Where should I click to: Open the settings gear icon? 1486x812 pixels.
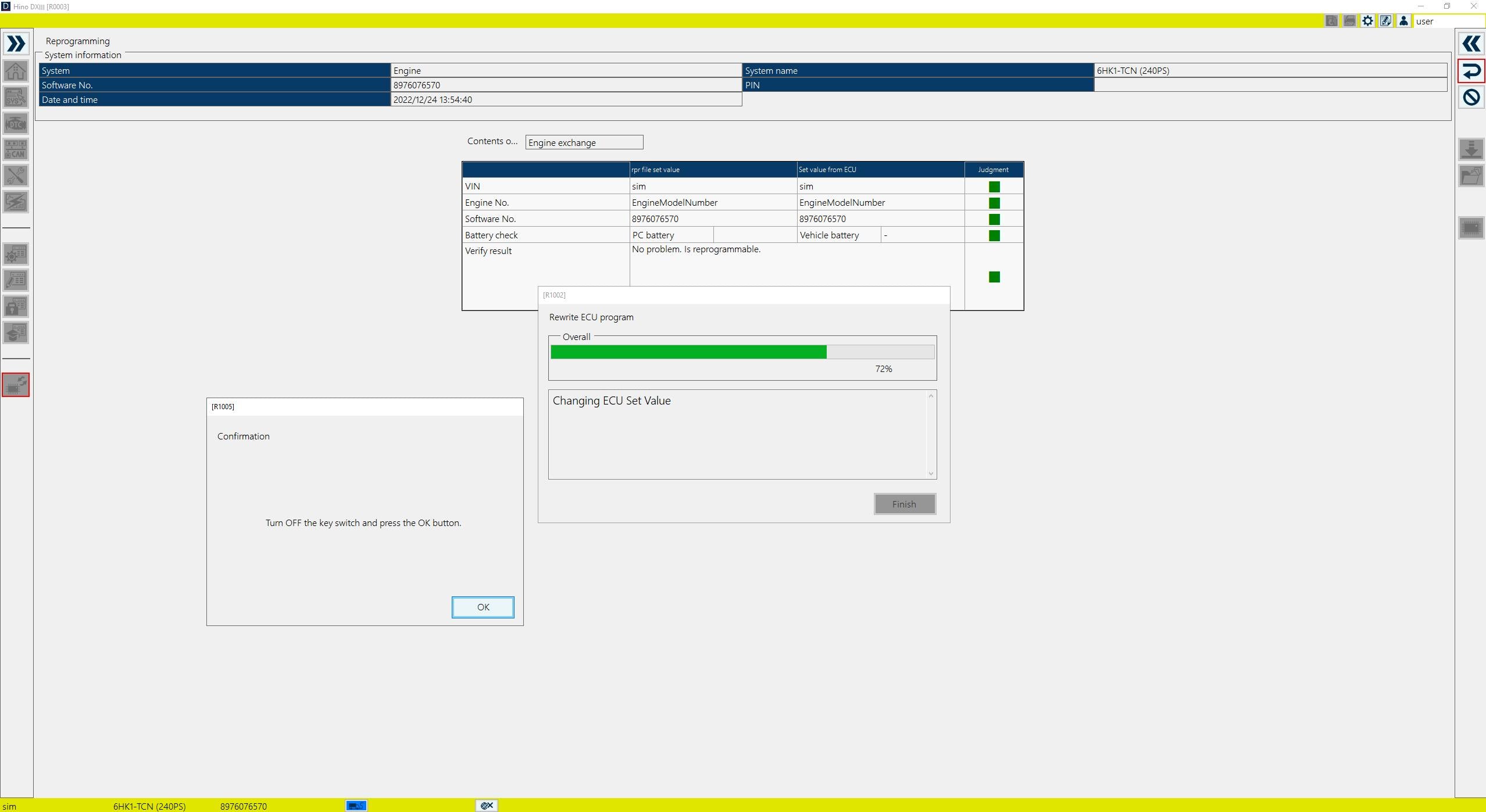point(1367,21)
